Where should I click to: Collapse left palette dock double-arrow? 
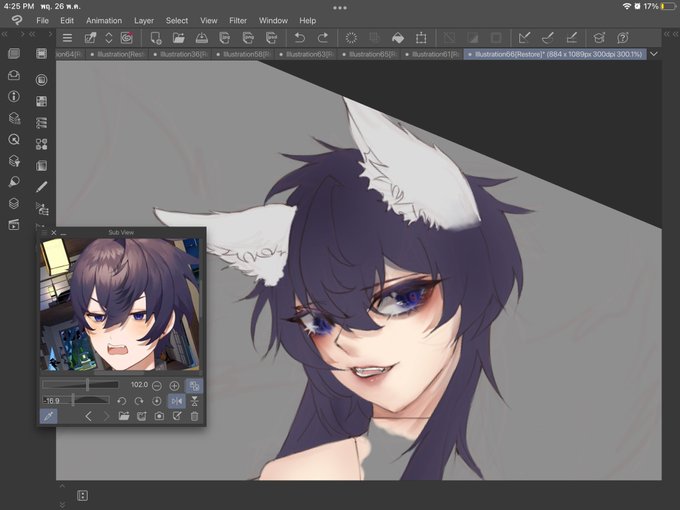(4, 34)
